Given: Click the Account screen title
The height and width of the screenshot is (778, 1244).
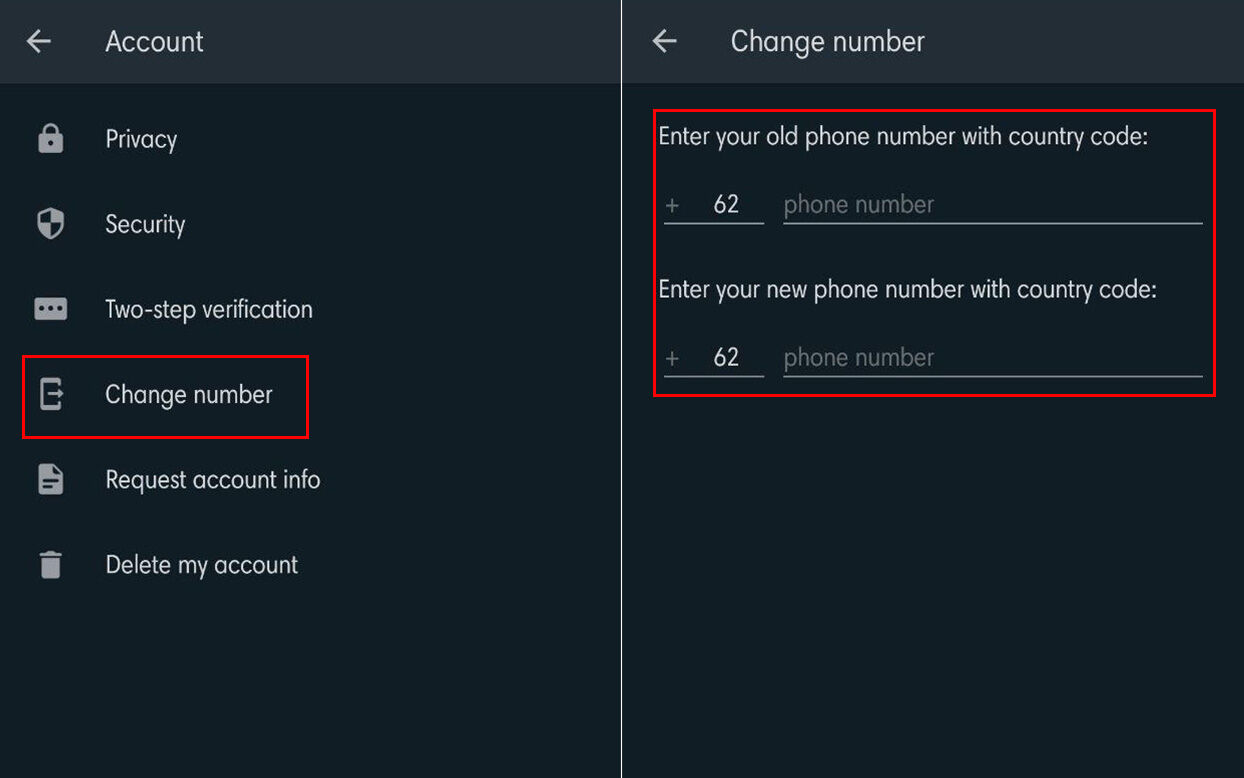Looking at the screenshot, I should point(154,41).
